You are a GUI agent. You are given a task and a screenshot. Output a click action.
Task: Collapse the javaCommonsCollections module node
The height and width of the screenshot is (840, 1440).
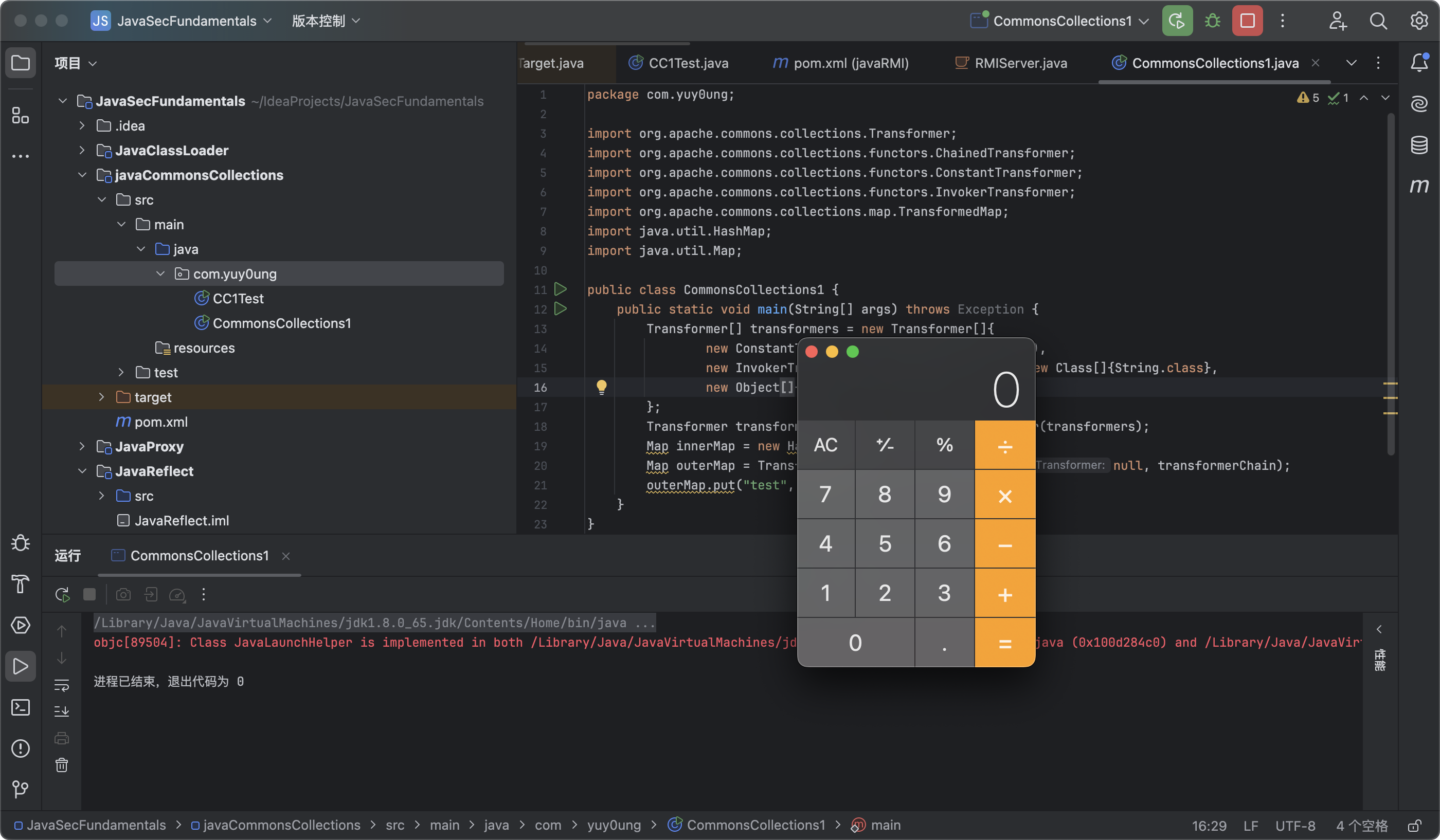pyautogui.click(x=82, y=175)
